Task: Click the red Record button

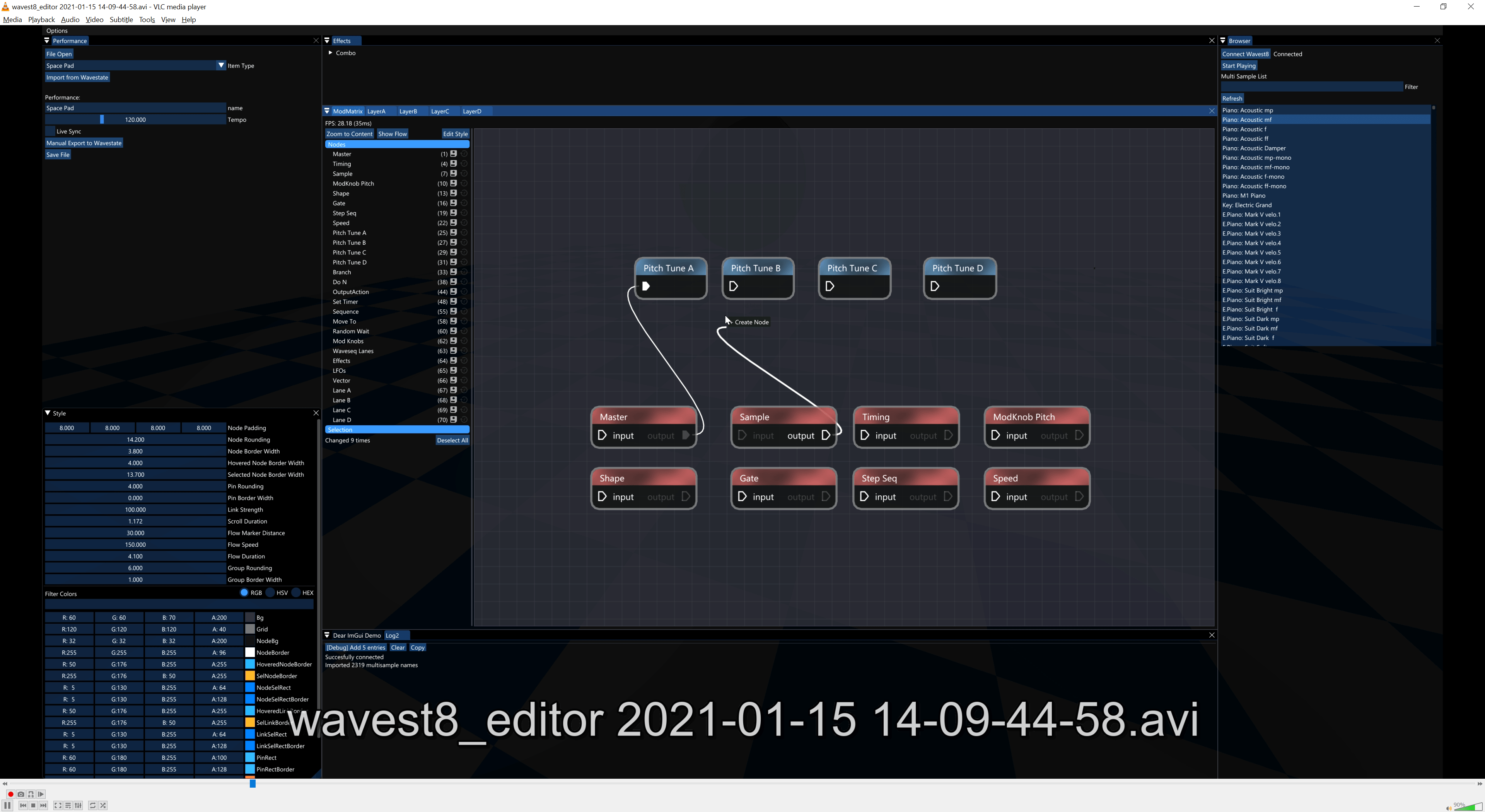Action: [x=10, y=794]
